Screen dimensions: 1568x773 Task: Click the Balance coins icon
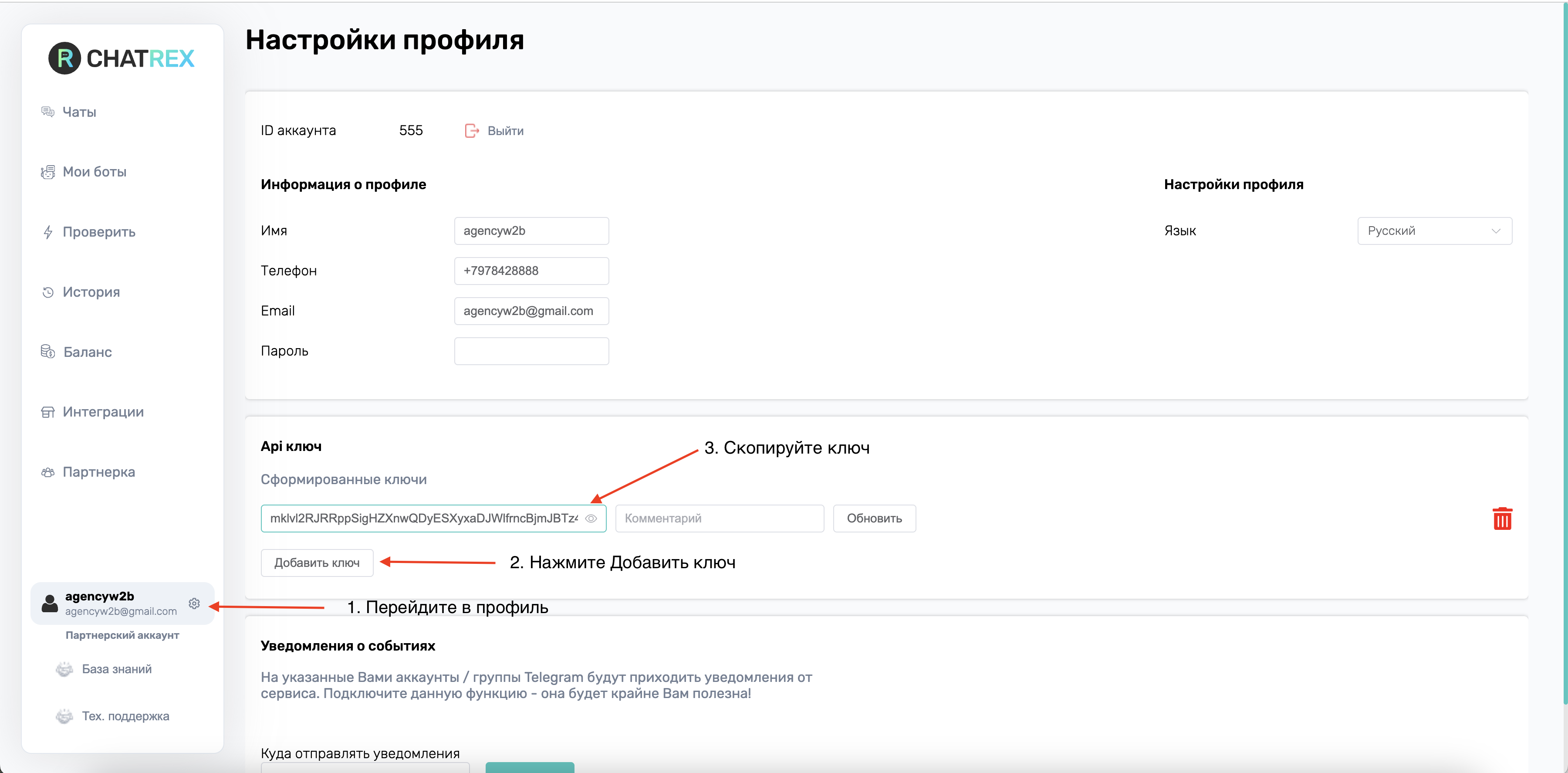[x=47, y=352]
